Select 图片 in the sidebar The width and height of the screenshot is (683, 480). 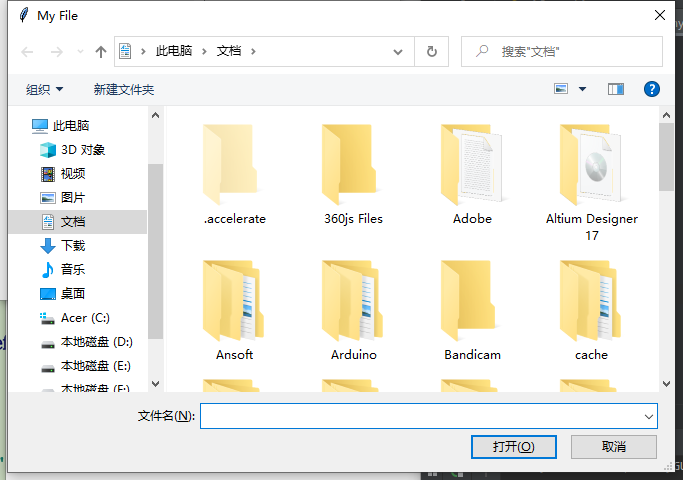point(73,198)
